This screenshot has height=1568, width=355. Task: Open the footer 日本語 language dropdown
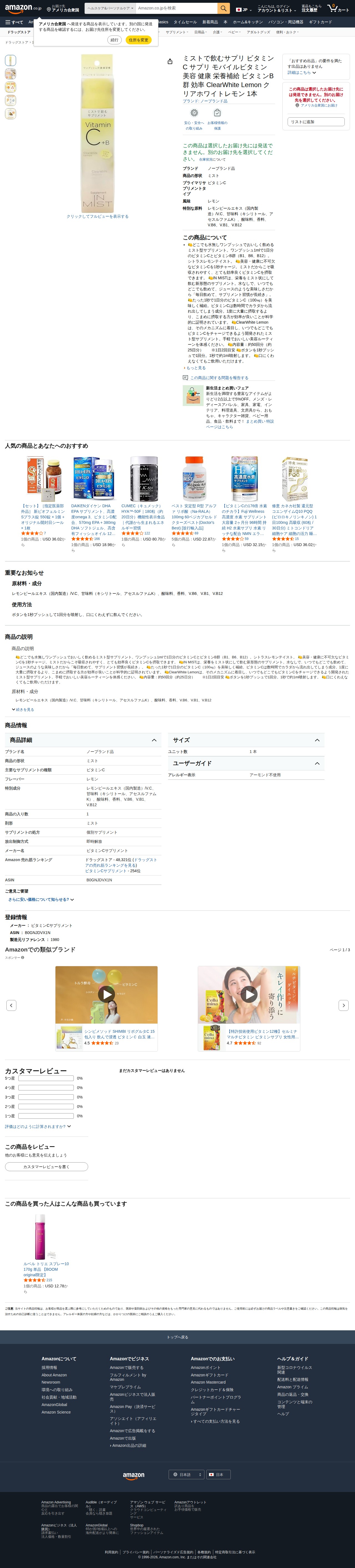(x=186, y=1475)
